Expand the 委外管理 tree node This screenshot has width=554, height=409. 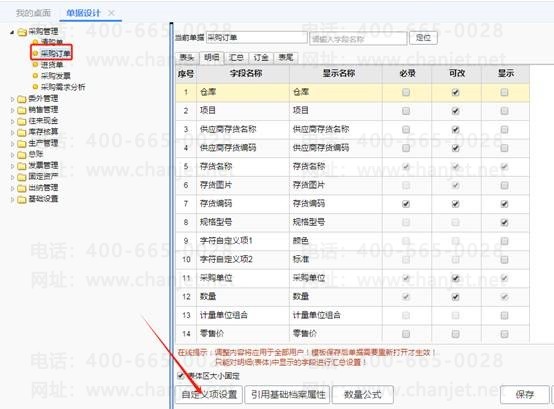[x=12, y=99]
